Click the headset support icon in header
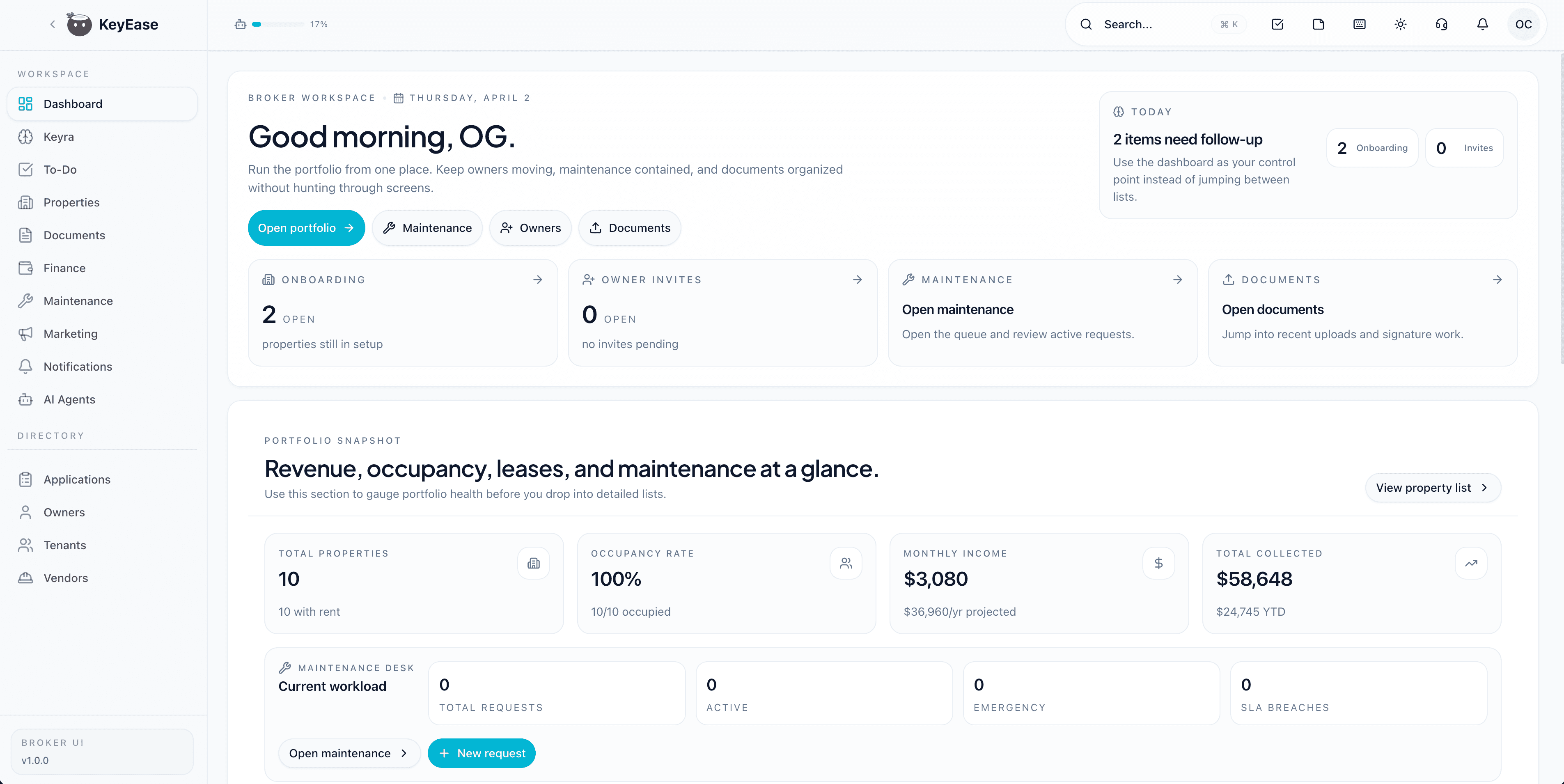This screenshot has width=1564, height=784. tap(1441, 24)
